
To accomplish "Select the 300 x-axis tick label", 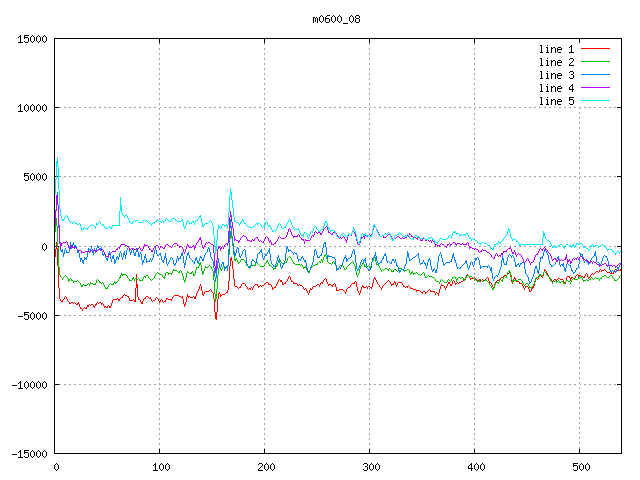I will click(x=370, y=467).
